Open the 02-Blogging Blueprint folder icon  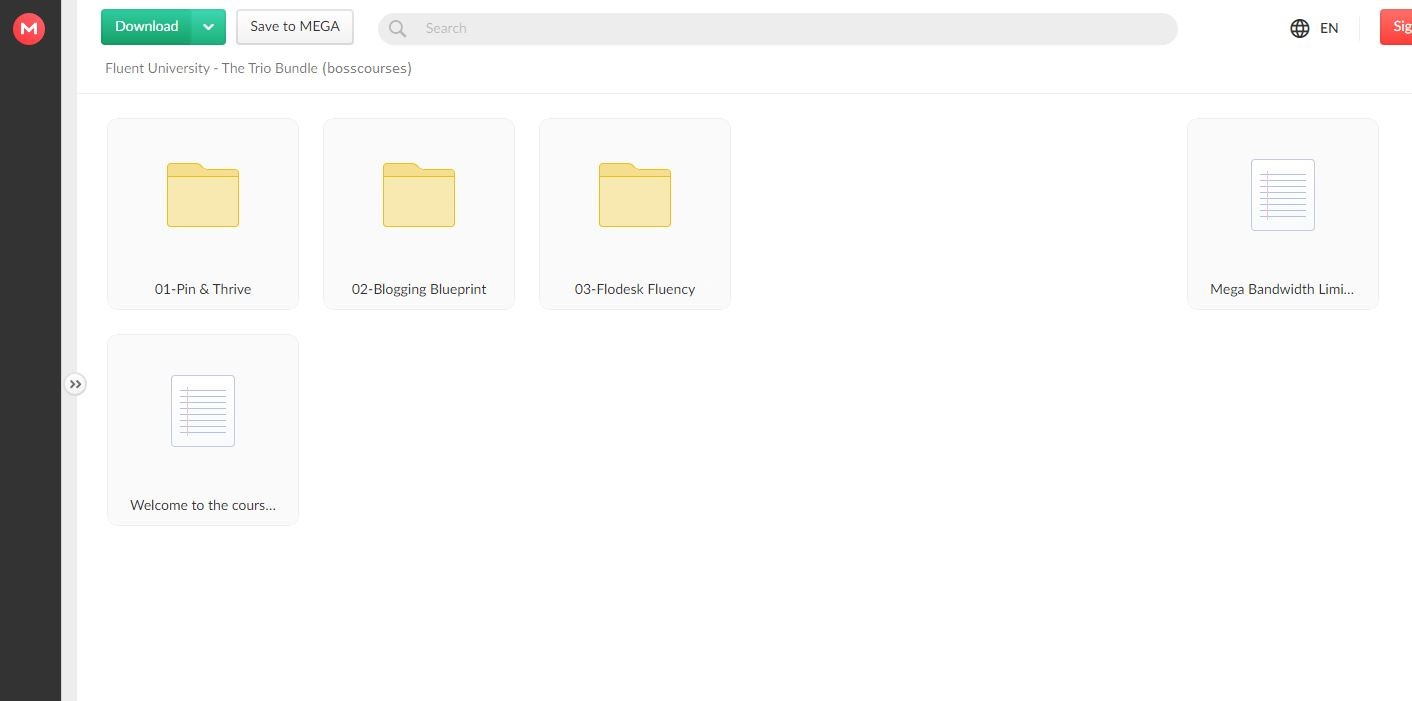pos(419,195)
